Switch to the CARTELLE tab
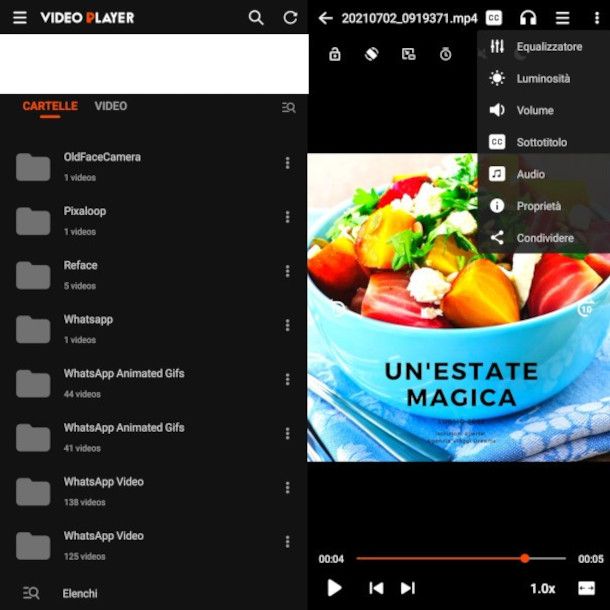Screen dimensions: 610x610 click(x=50, y=106)
